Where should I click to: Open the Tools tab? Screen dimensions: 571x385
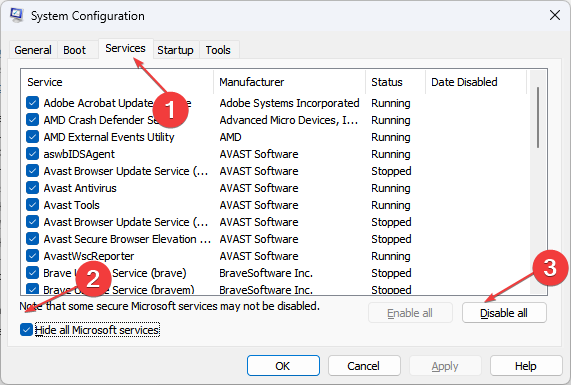click(218, 50)
